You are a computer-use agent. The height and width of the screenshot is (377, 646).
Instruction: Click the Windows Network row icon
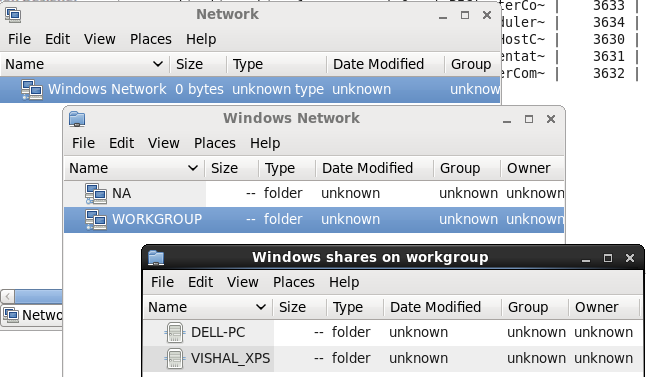[x=32, y=90]
